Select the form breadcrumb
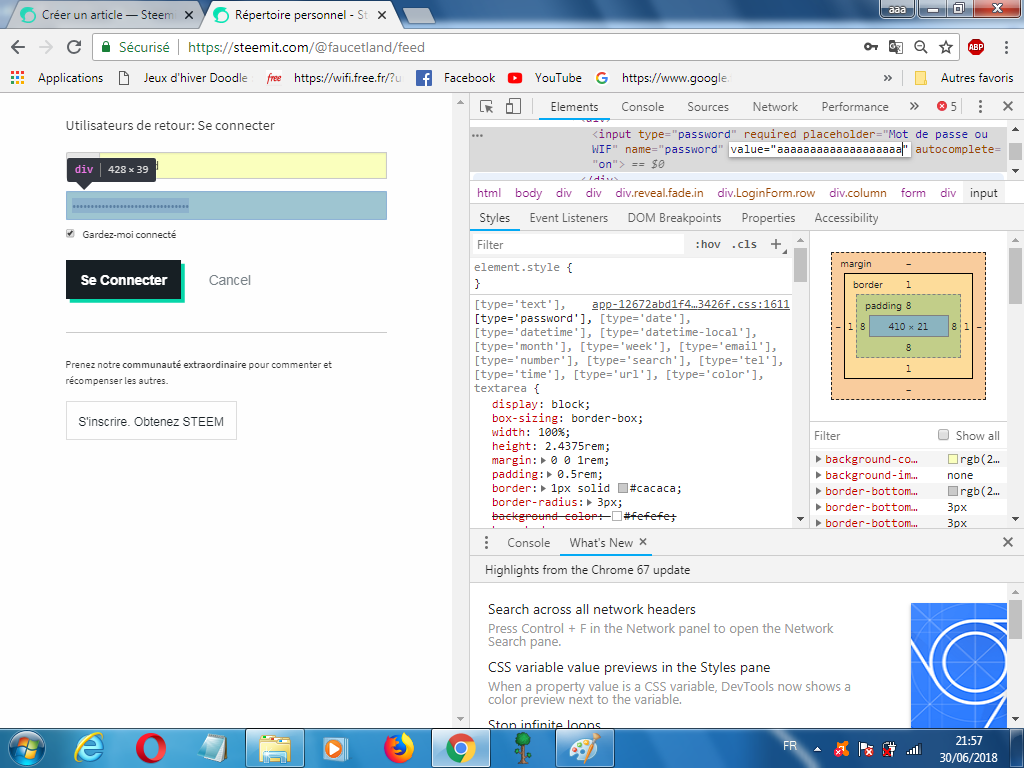Image resolution: width=1024 pixels, height=768 pixels. pos(913,193)
